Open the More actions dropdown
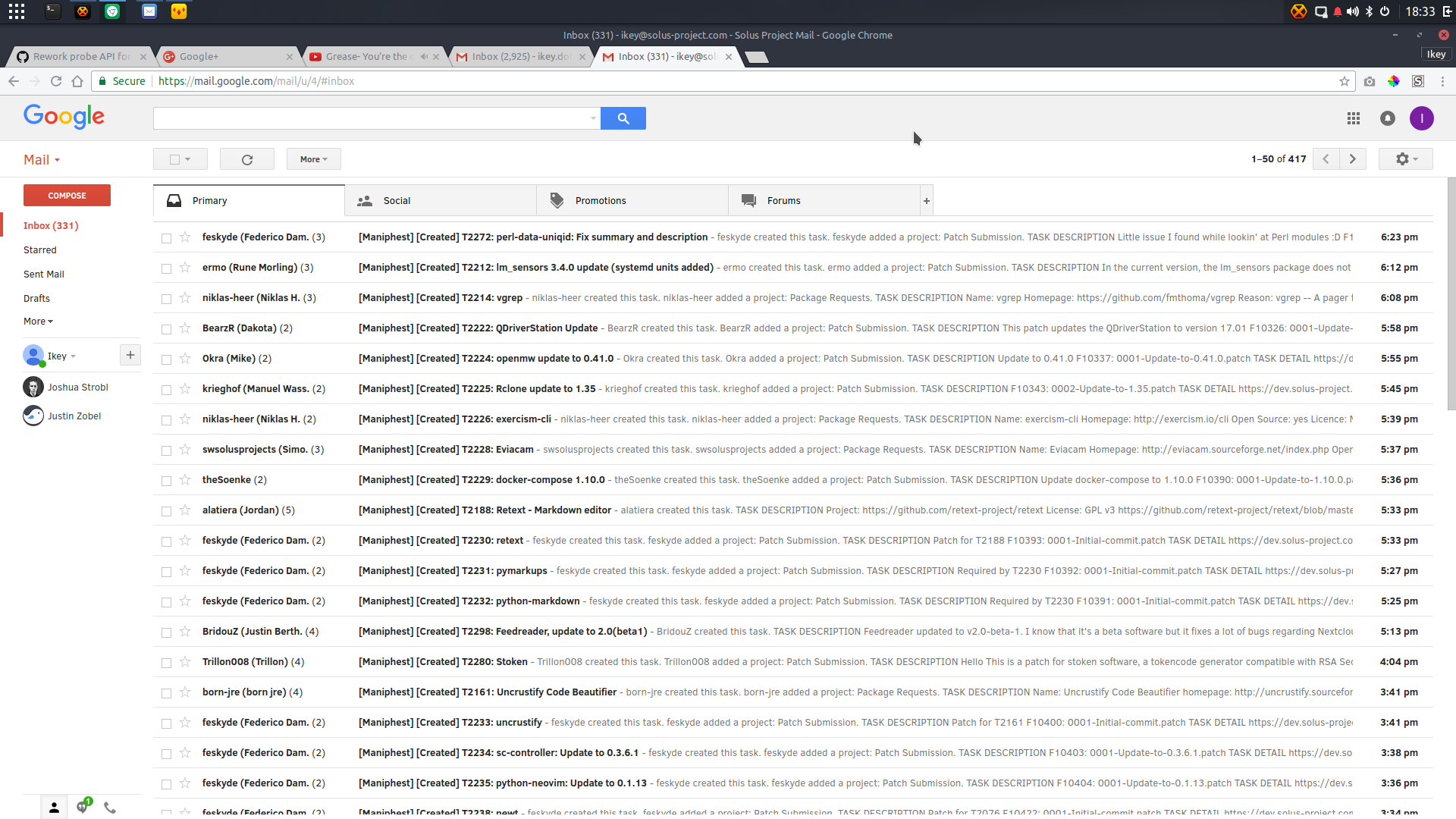The width and height of the screenshot is (1456, 819). [x=314, y=159]
